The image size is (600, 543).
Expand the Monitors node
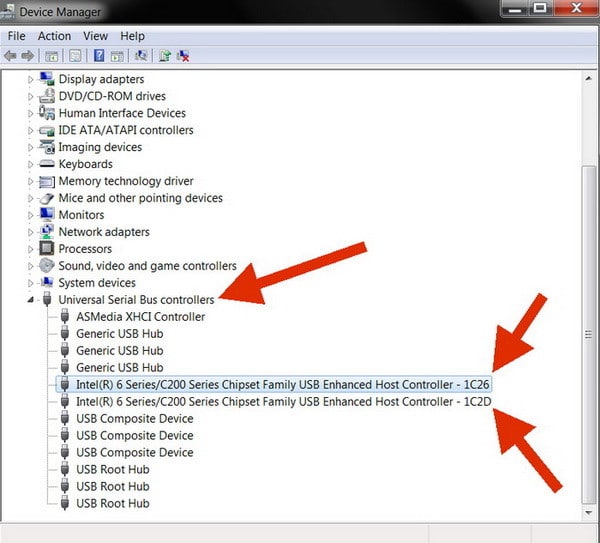point(31,215)
